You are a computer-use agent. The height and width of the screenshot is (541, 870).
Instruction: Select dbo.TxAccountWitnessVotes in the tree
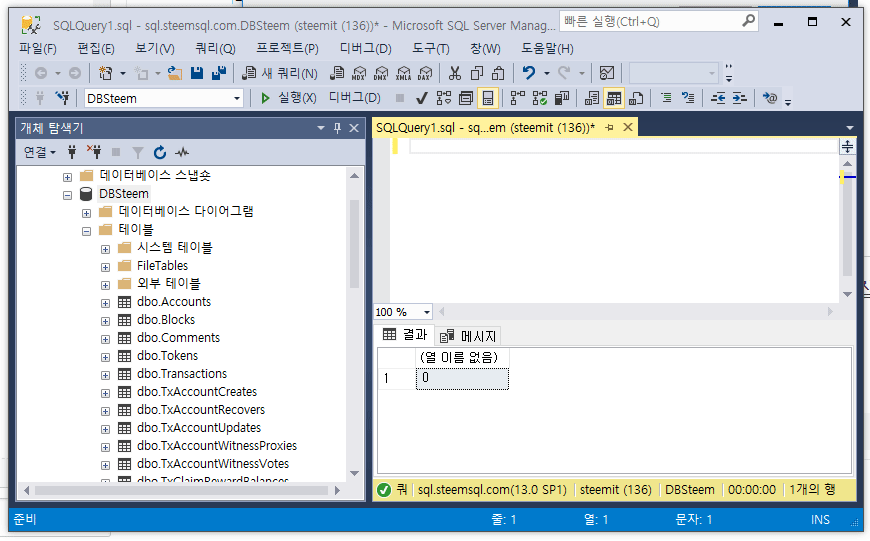point(213,464)
